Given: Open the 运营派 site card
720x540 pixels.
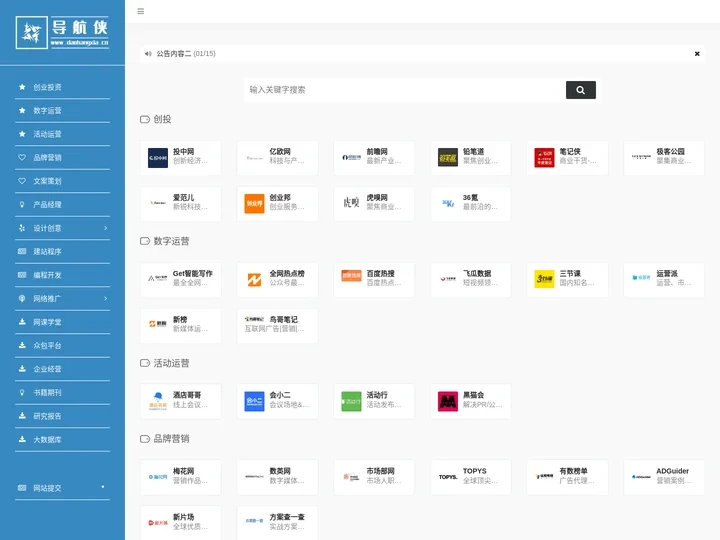Looking at the screenshot, I should (664, 280).
